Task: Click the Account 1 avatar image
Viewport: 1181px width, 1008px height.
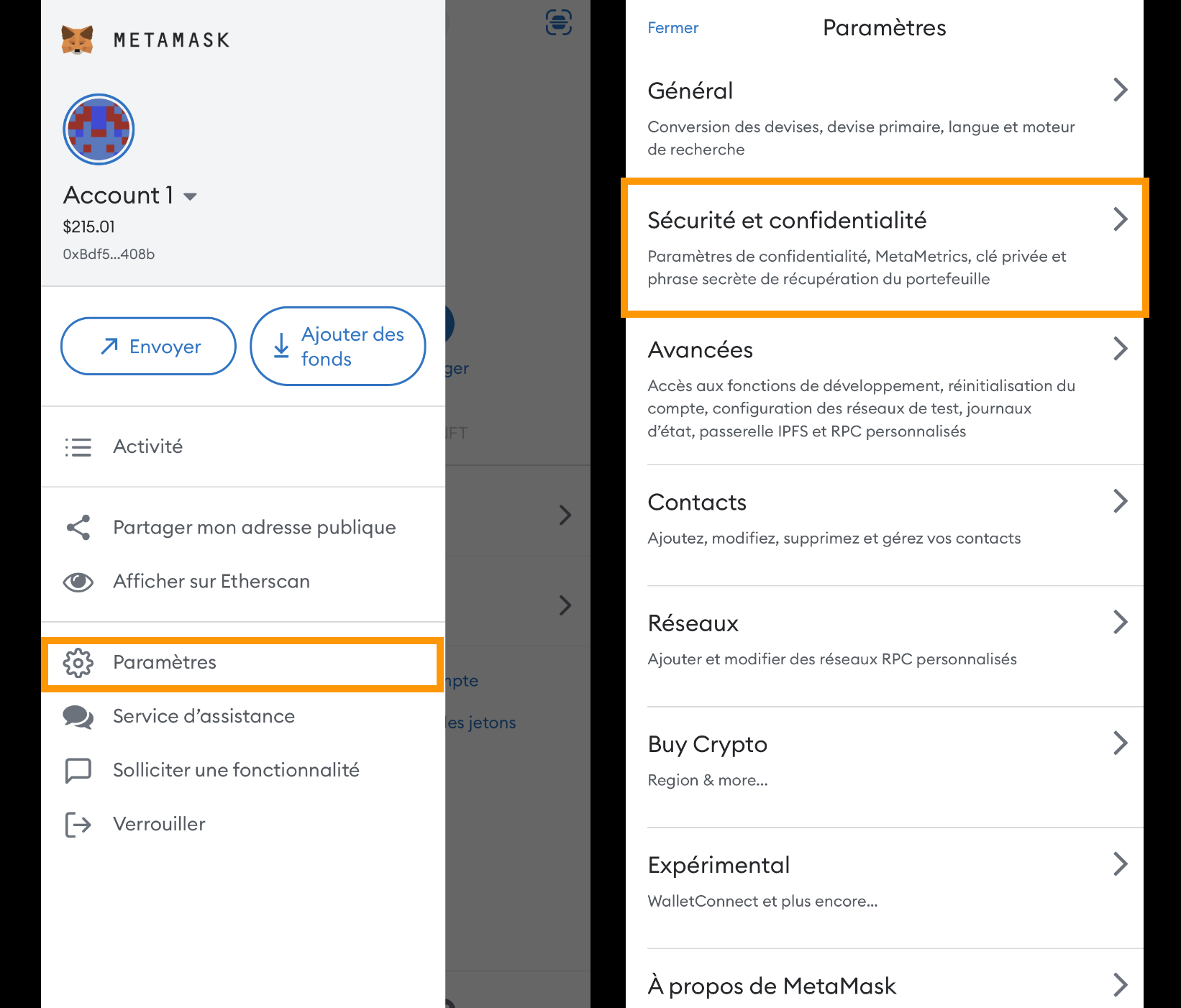Action: (x=98, y=129)
